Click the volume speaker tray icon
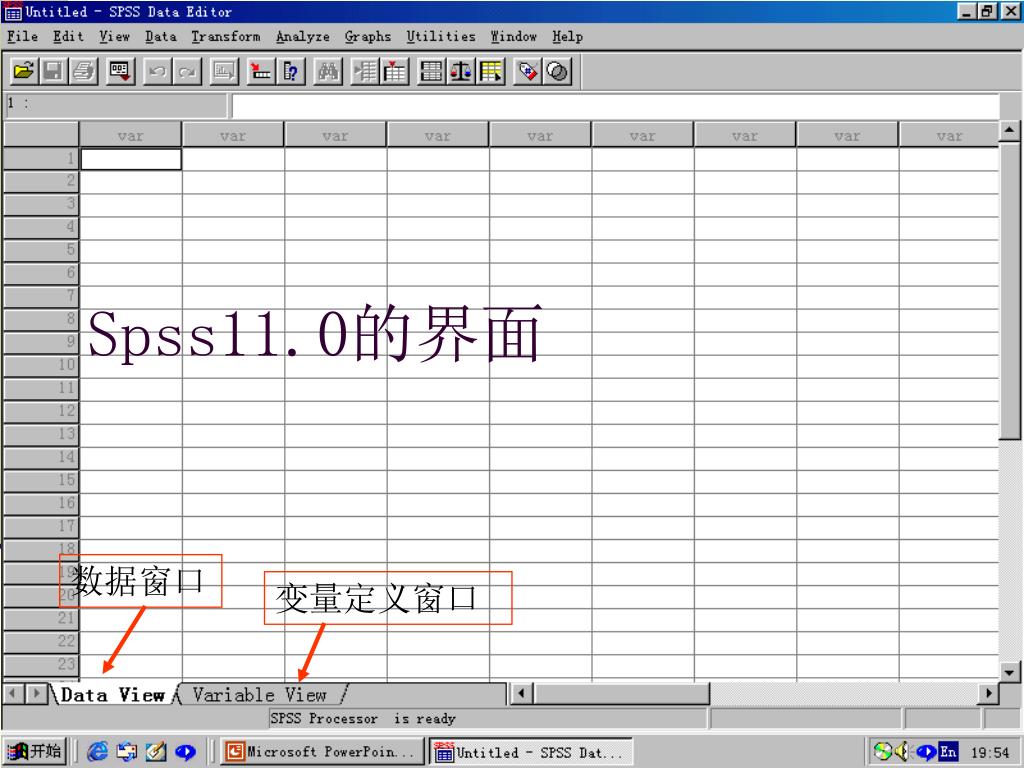 coord(903,752)
